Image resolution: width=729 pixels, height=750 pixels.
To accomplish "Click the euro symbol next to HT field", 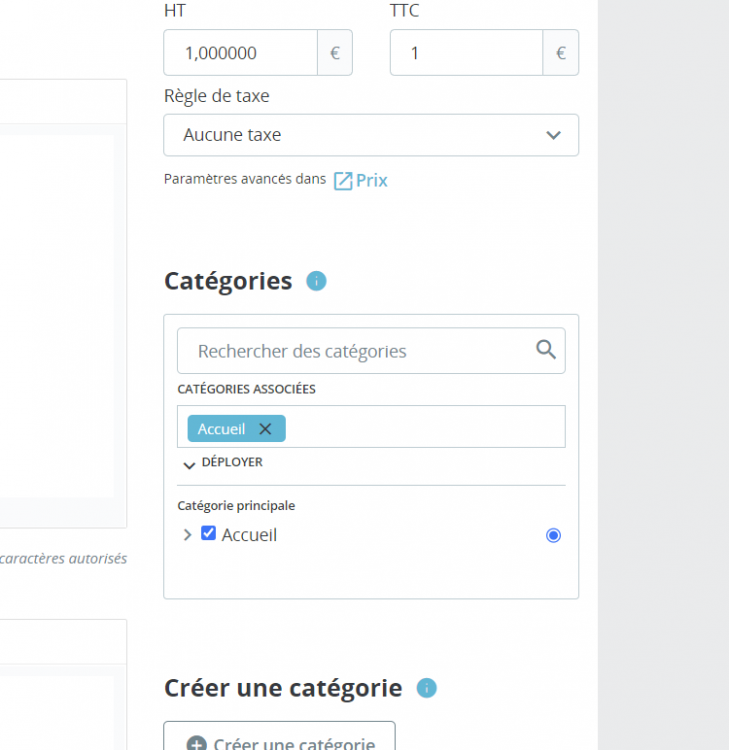I will pos(335,53).
